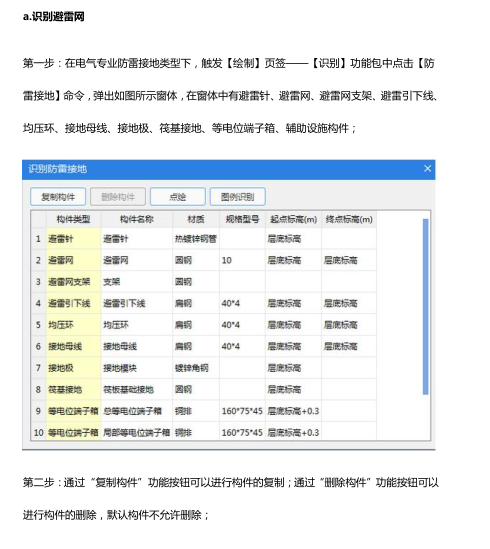Image resolution: width=490 pixels, height=549 pixels.
Task: Click the 起点标高(m) column header
Action: click(x=294, y=220)
